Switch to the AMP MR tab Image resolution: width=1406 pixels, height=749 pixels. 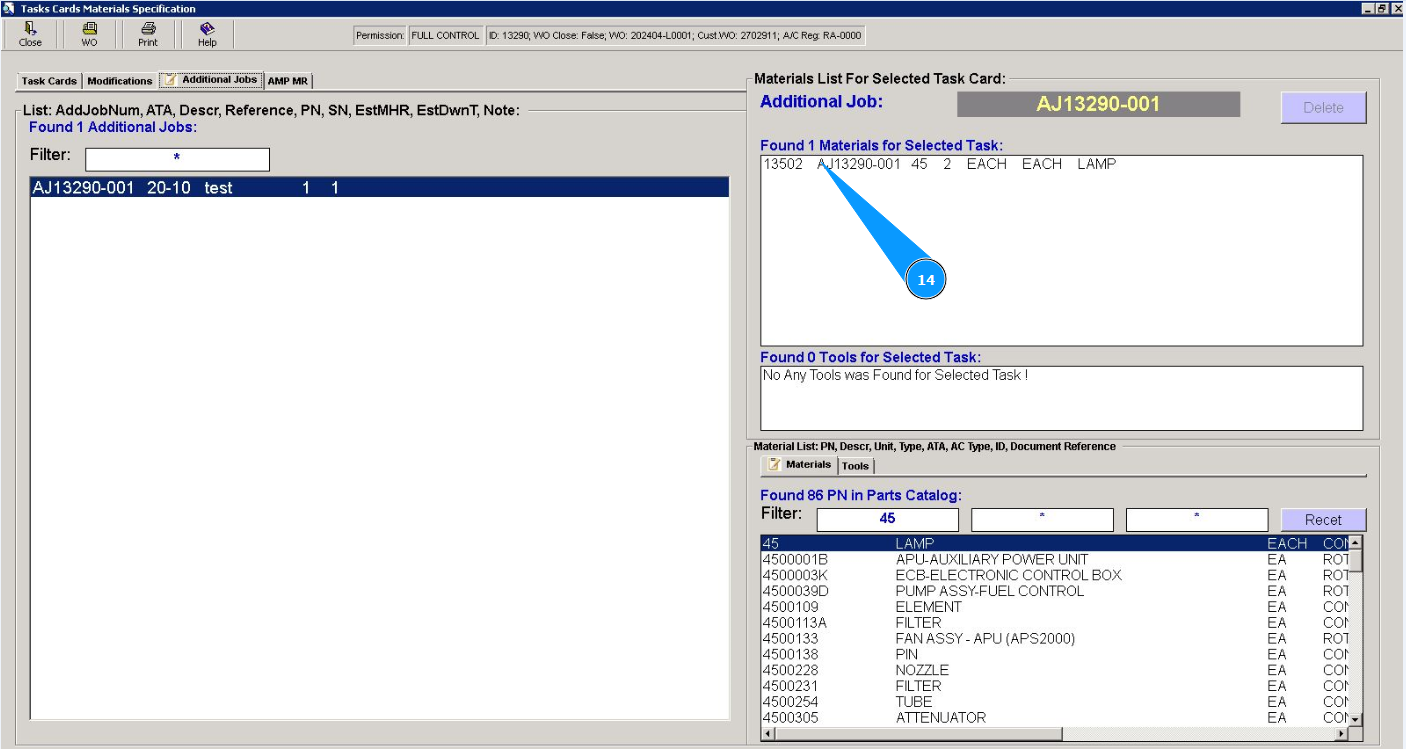pyautogui.click(x=288, y=81)
